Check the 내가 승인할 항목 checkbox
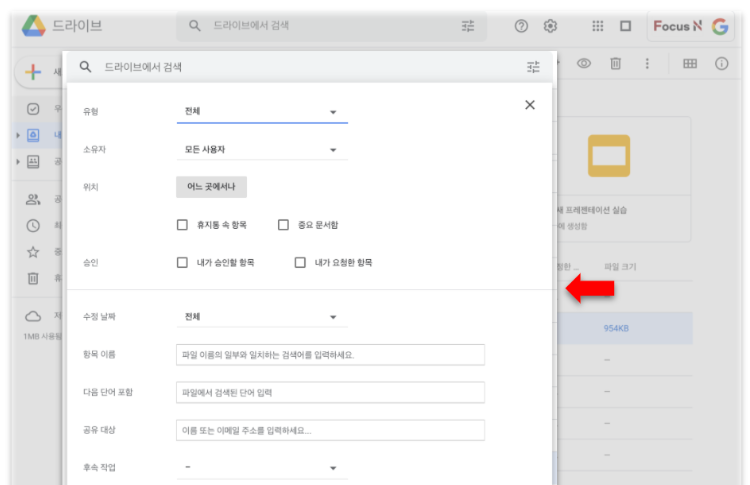Screen dimensions: 750x485 (x=182, y=263)
